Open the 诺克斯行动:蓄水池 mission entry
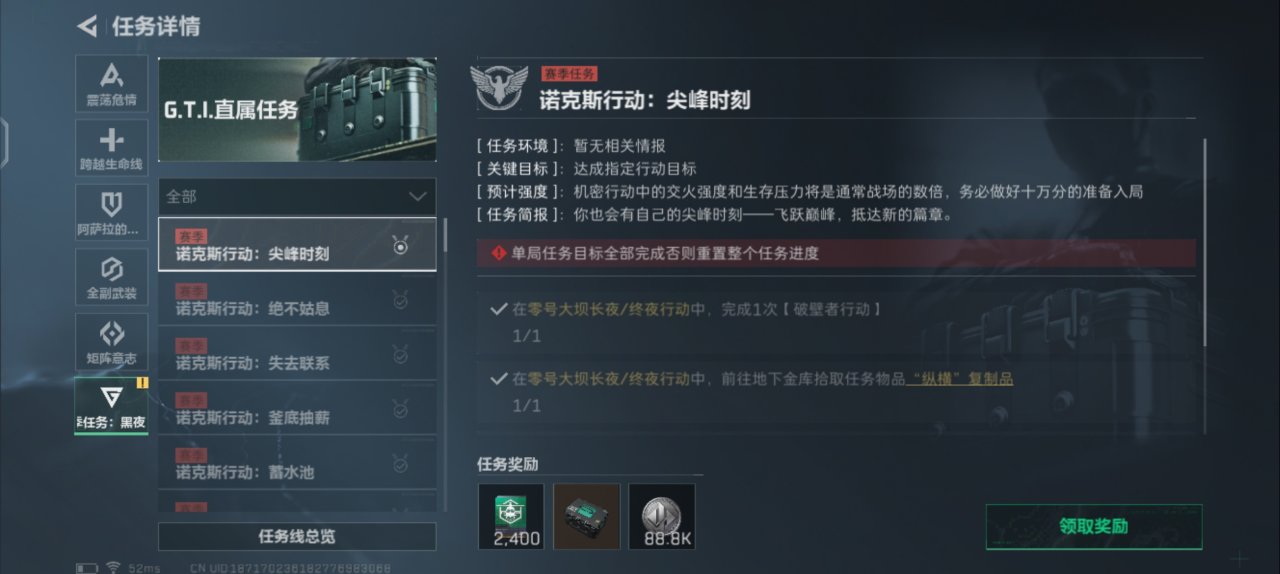Image resolution: width=1280 pixels, height=574 pixels. 297,462
